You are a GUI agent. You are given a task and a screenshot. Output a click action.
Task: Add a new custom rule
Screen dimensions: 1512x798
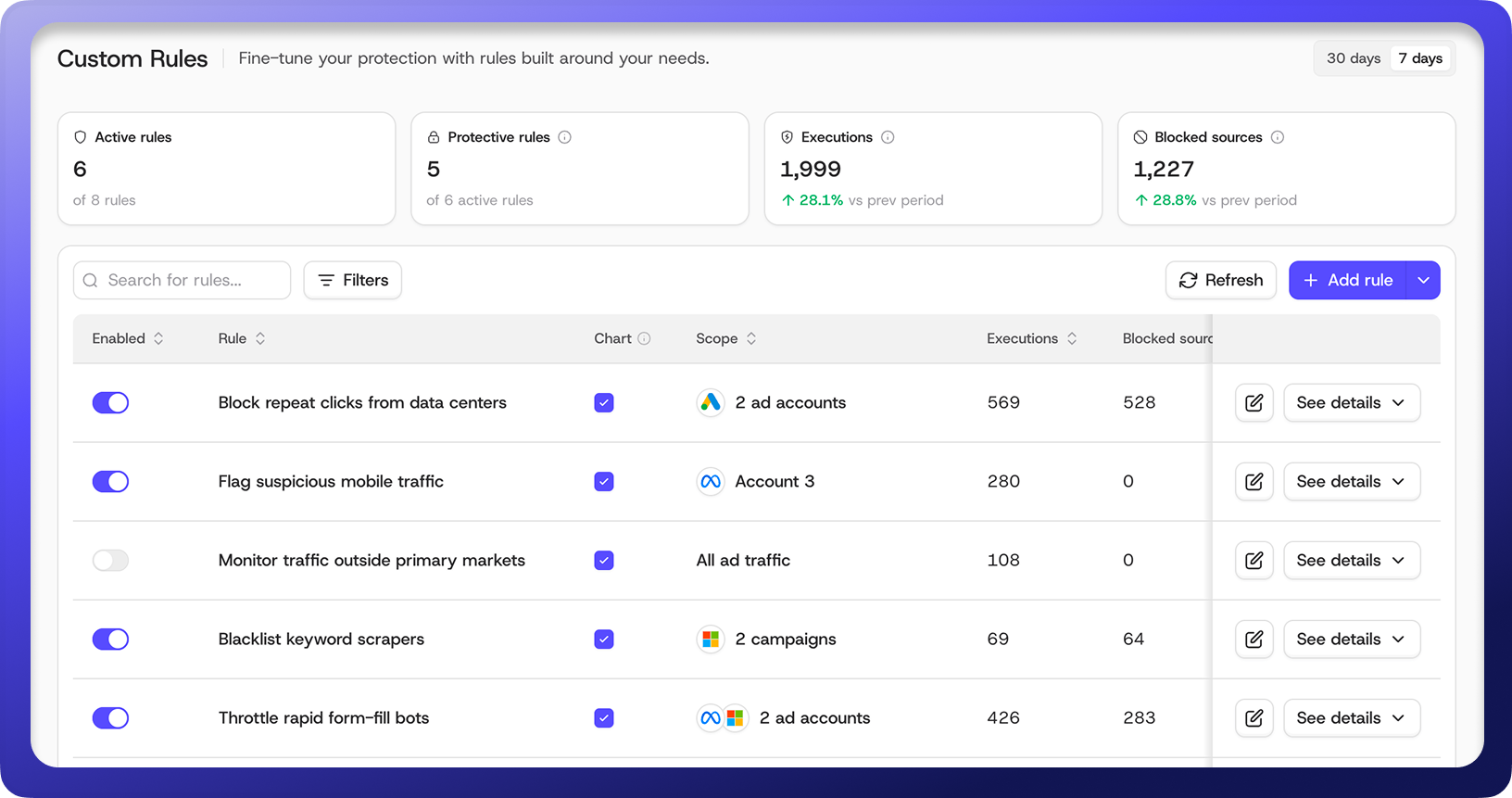click(x=1348, y=280)
